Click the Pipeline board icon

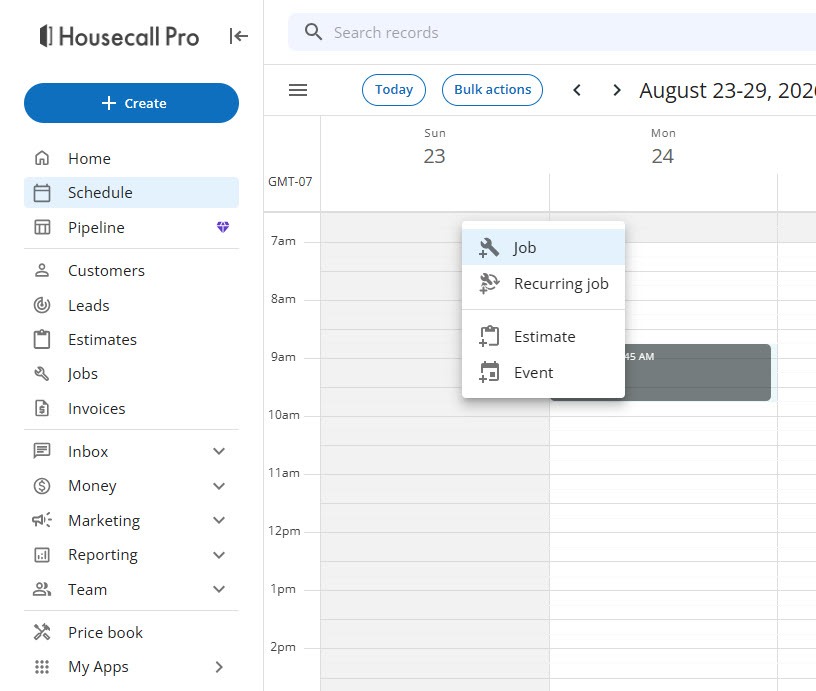tap(42, 227)
